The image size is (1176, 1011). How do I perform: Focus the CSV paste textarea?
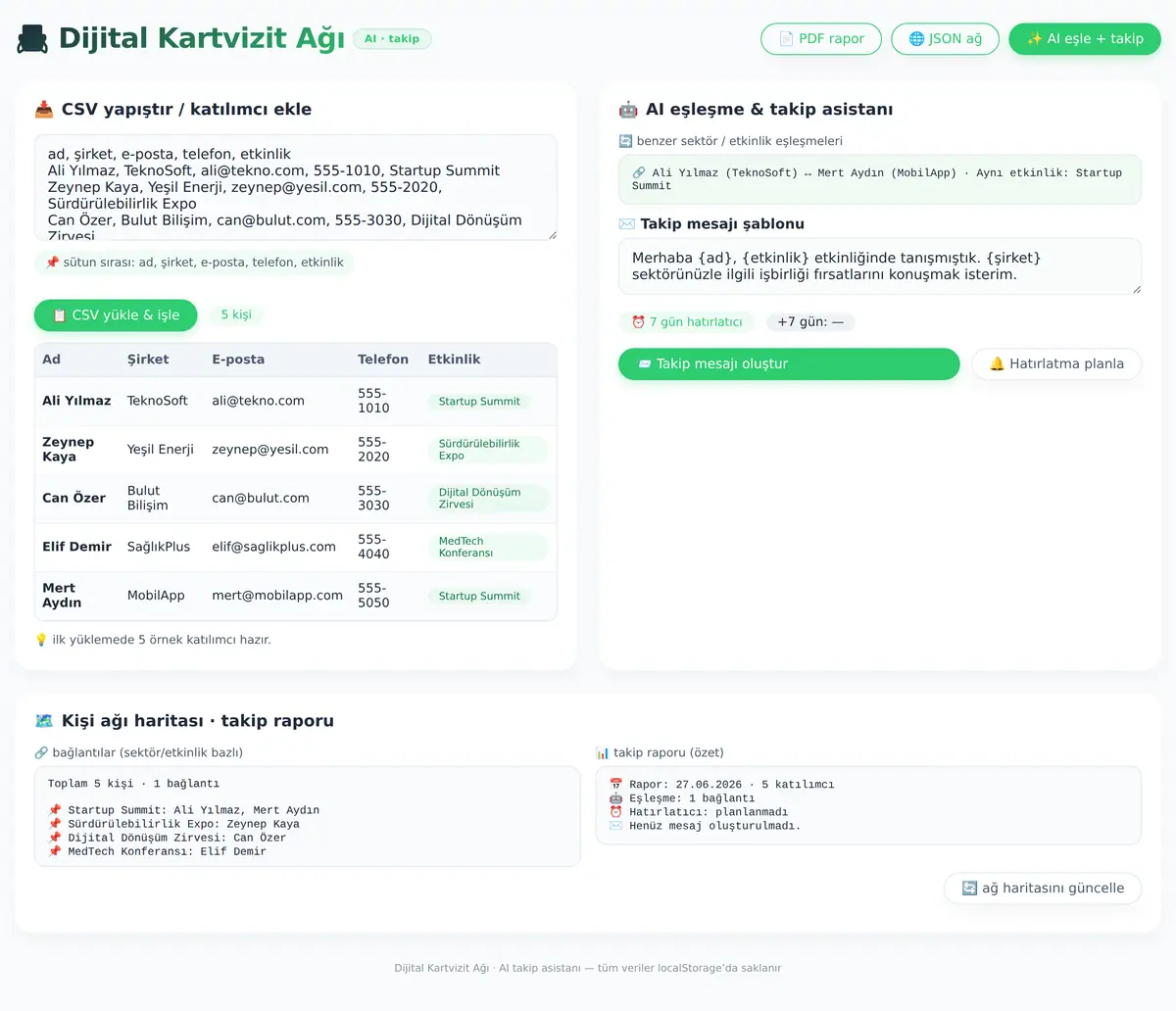coord(296,187)
